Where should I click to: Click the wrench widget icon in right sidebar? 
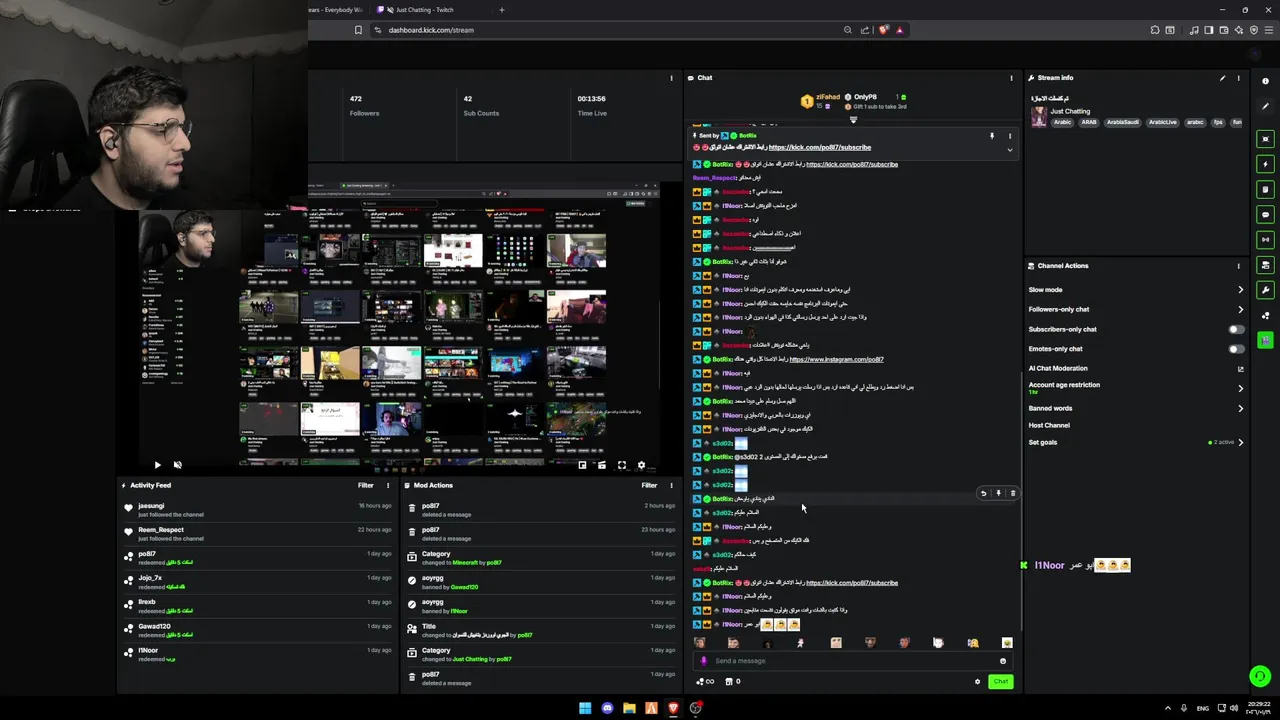1265,290
